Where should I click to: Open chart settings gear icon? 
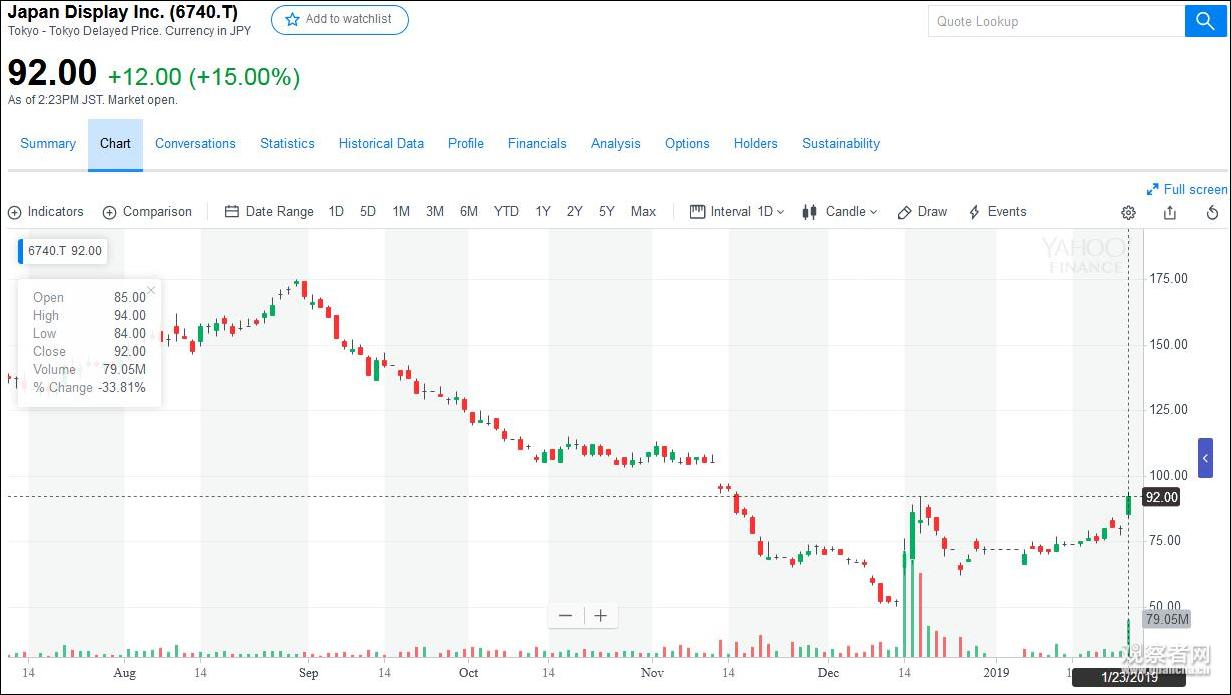coord(1128,212)
